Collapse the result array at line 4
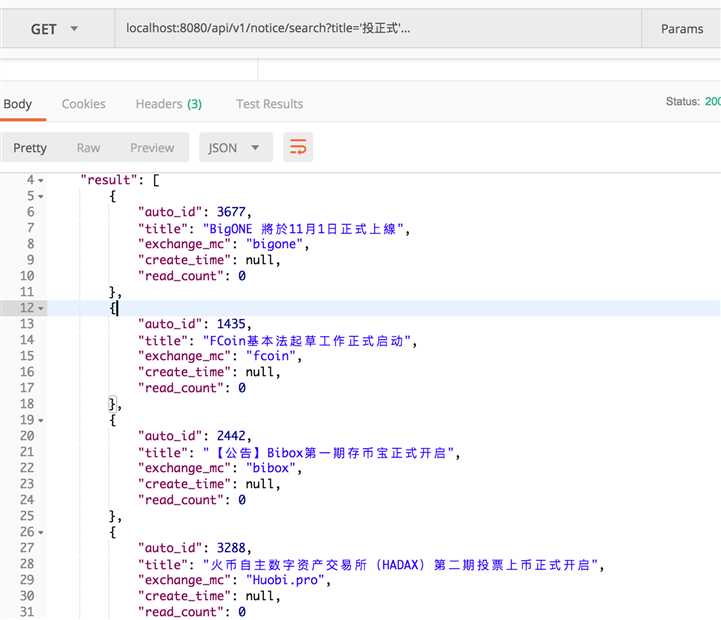Image resolution: width=721 pixels, height=620 pixels. (x=41, y=180)
